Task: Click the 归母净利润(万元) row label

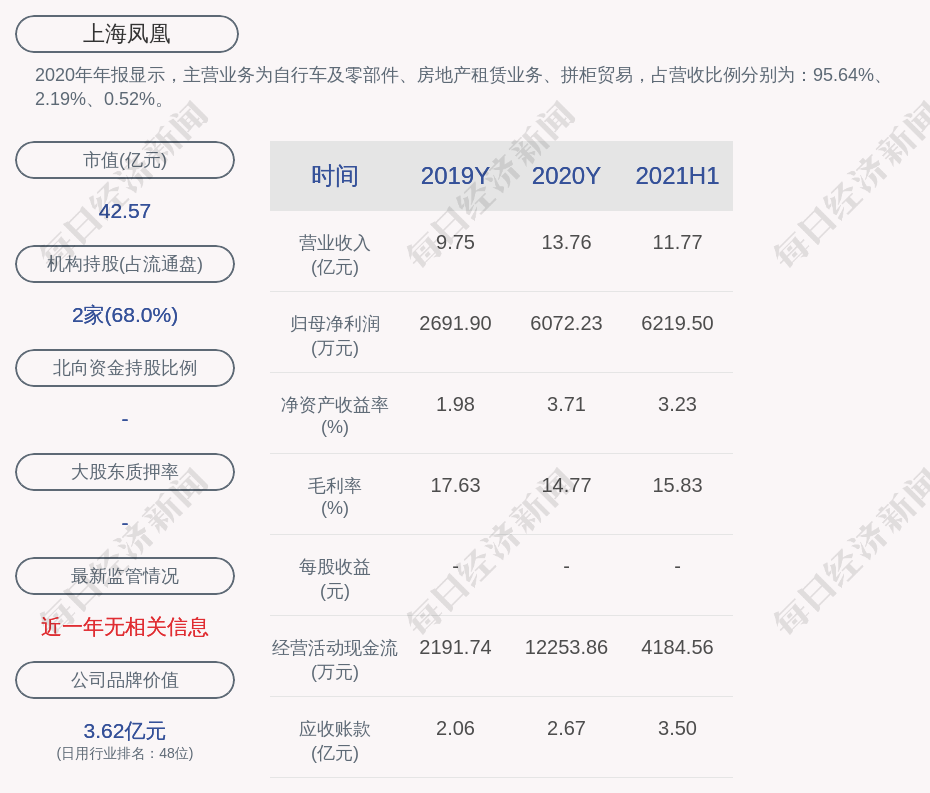Action: (335, 336)
